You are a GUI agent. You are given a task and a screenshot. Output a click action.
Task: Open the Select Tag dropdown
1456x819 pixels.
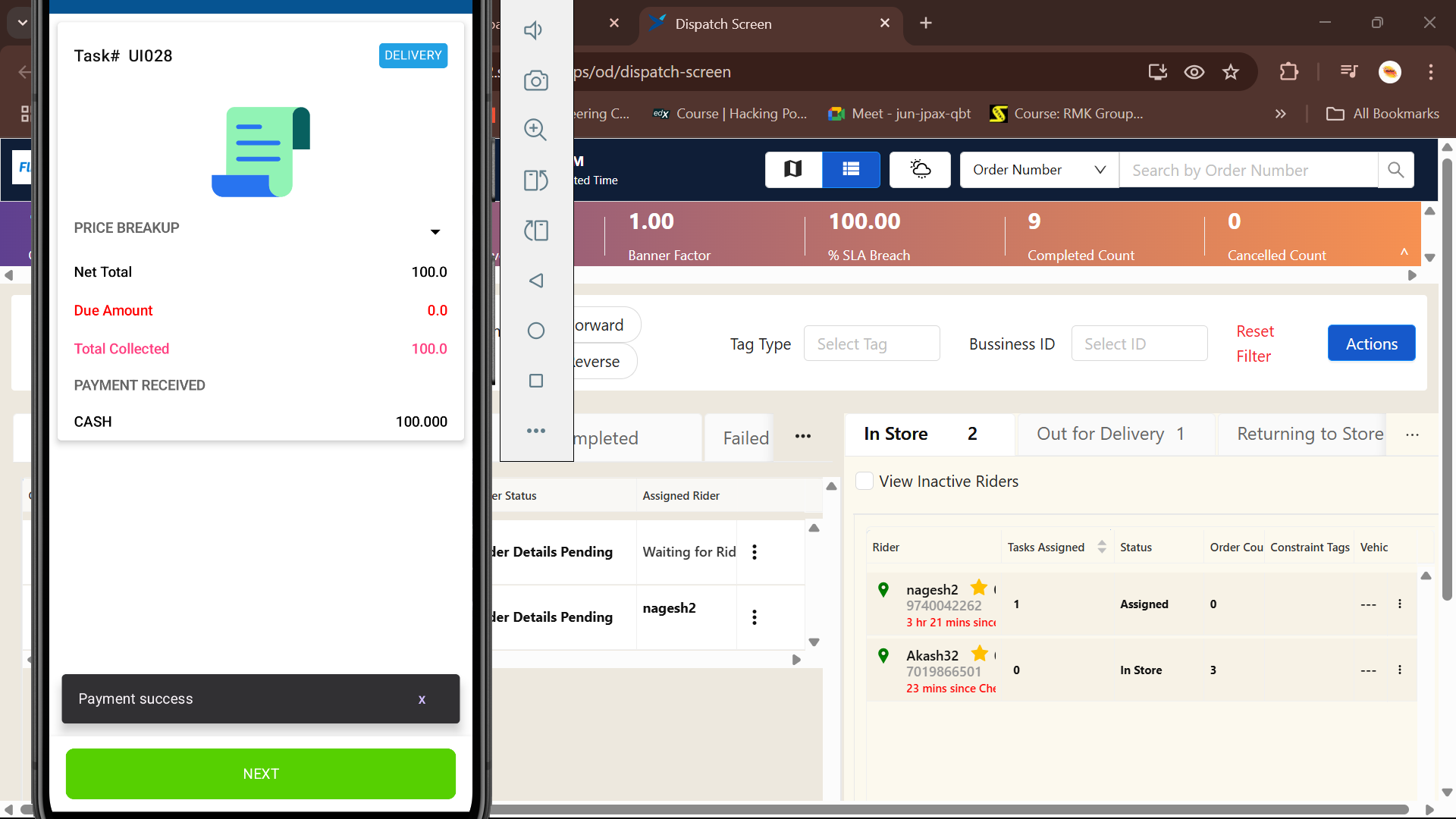click(x=871, y=344)
